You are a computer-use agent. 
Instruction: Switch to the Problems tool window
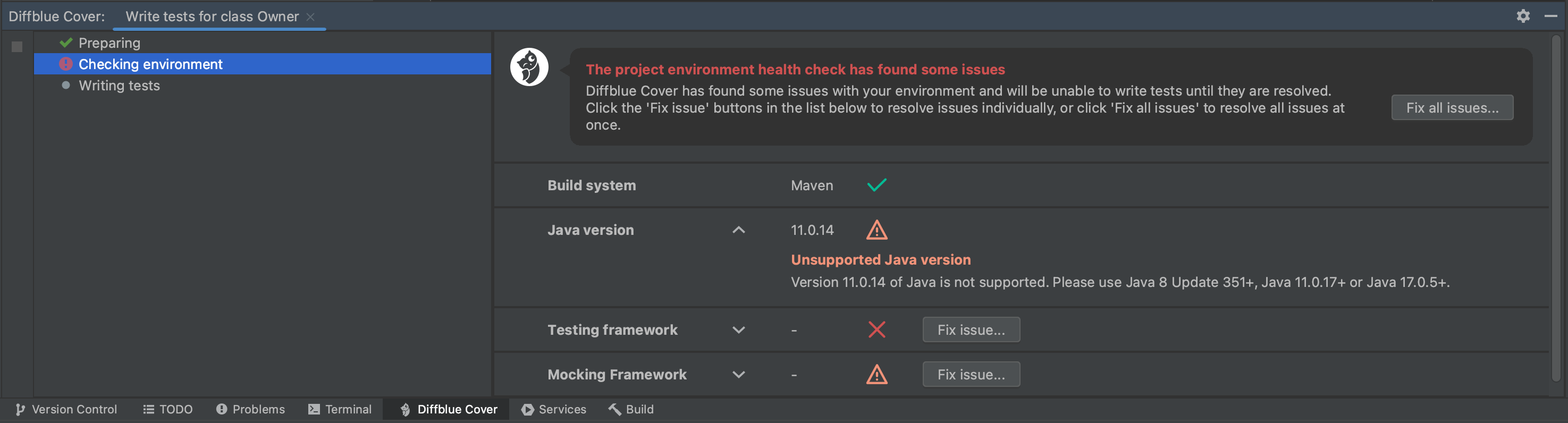tap(250, 410)
